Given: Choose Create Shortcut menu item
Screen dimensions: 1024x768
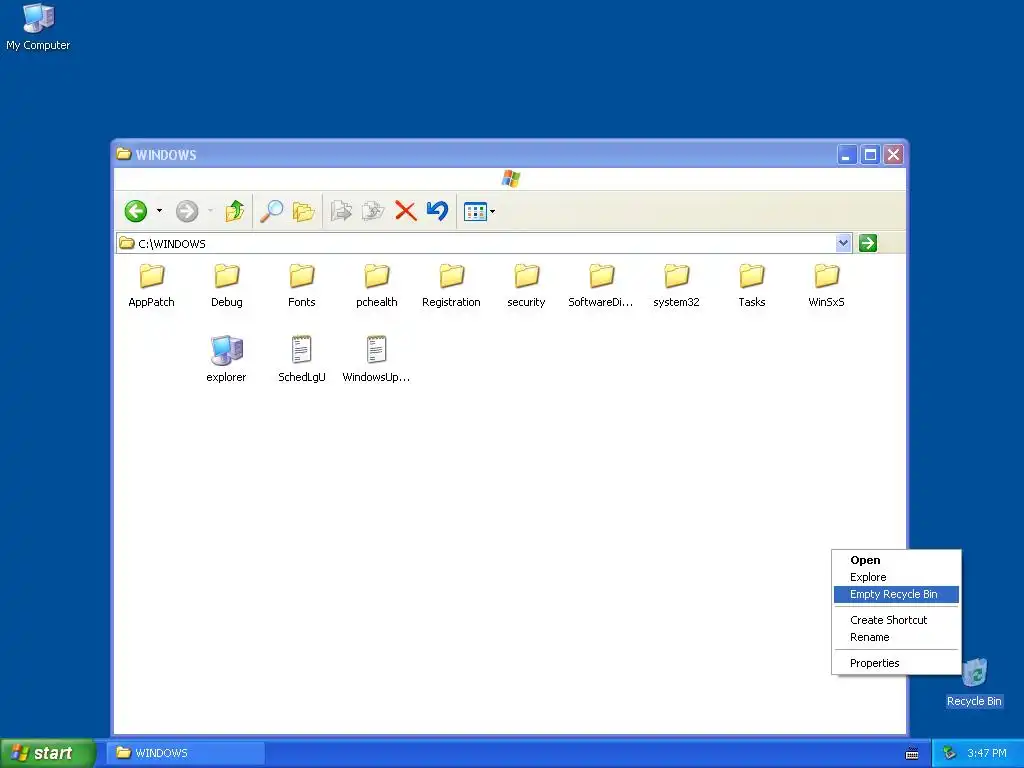Looking at the screenshot, I should 896,620.
